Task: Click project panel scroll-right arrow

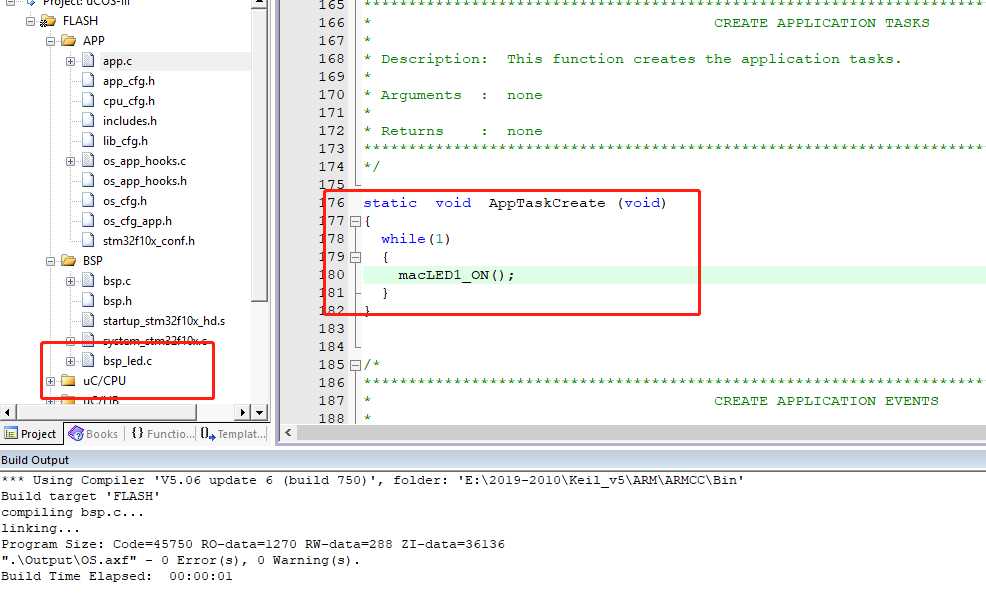Action: coord(243,412)
